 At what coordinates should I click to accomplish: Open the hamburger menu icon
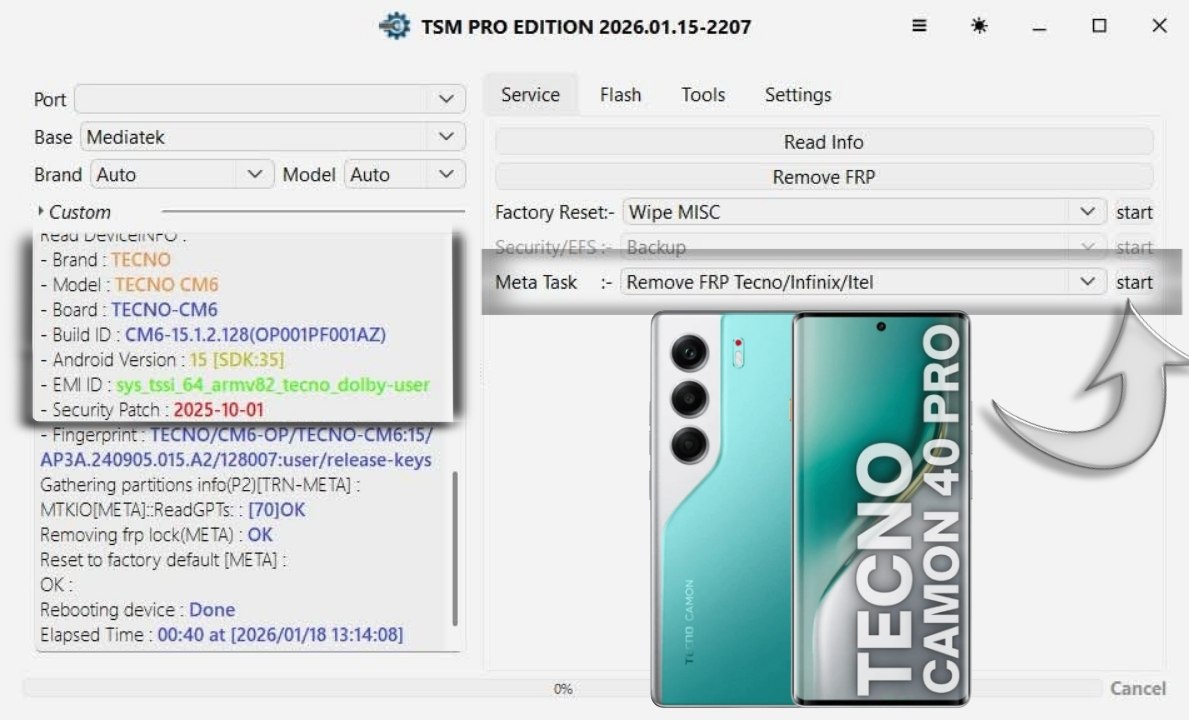pyautogui.click(x=918, y=26)
